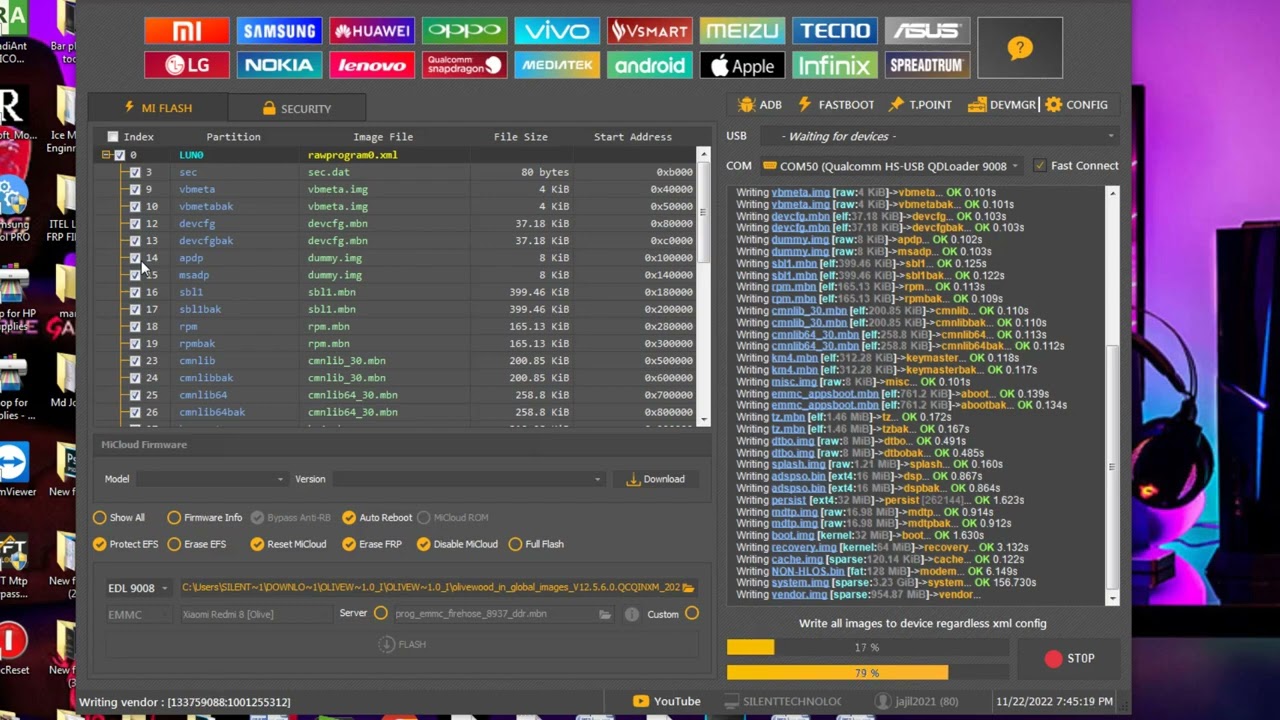
Task: Click the FLASH button
Action: [402, 644]
